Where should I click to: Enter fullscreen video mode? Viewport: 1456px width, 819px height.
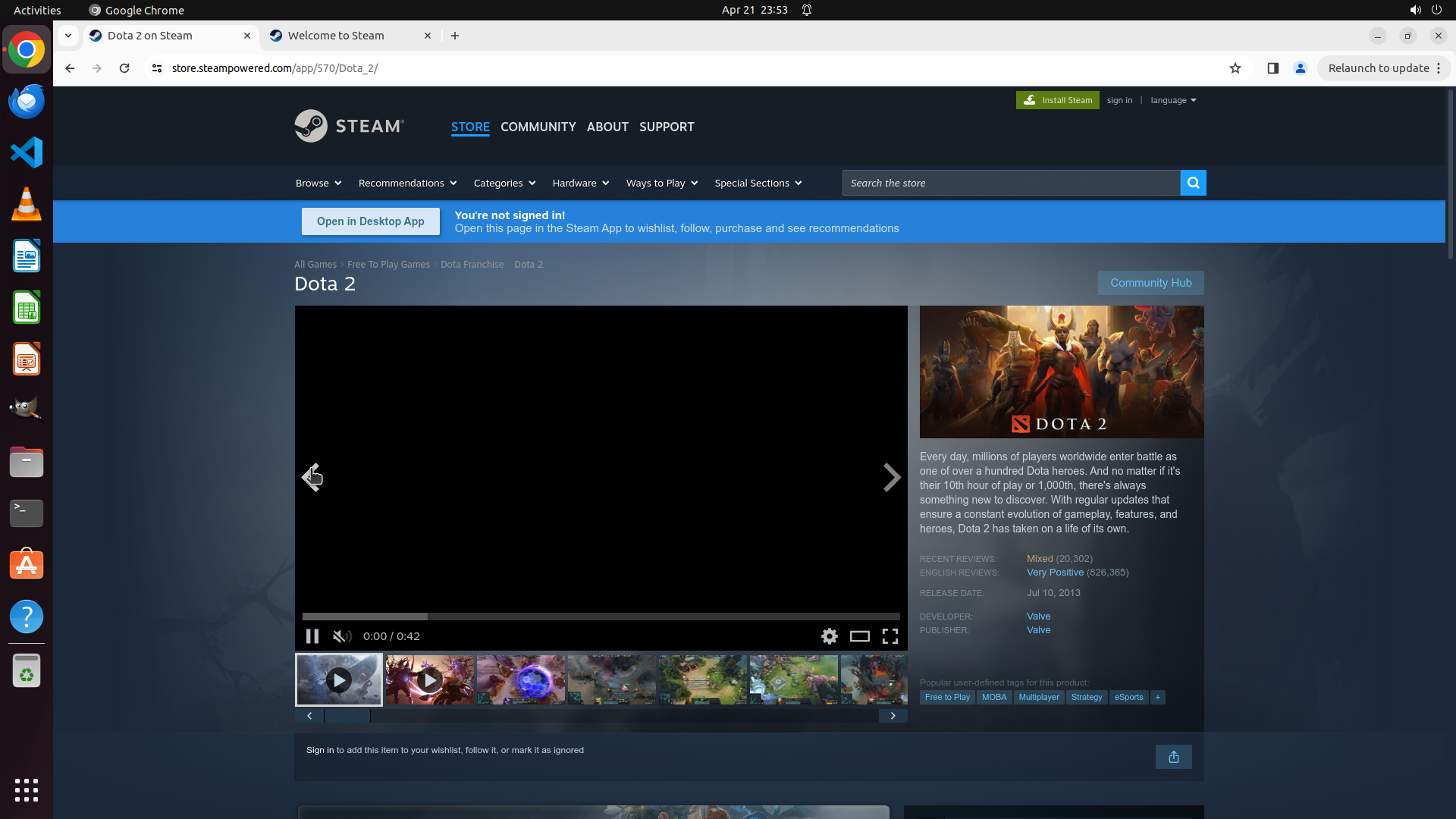[890, 636]
